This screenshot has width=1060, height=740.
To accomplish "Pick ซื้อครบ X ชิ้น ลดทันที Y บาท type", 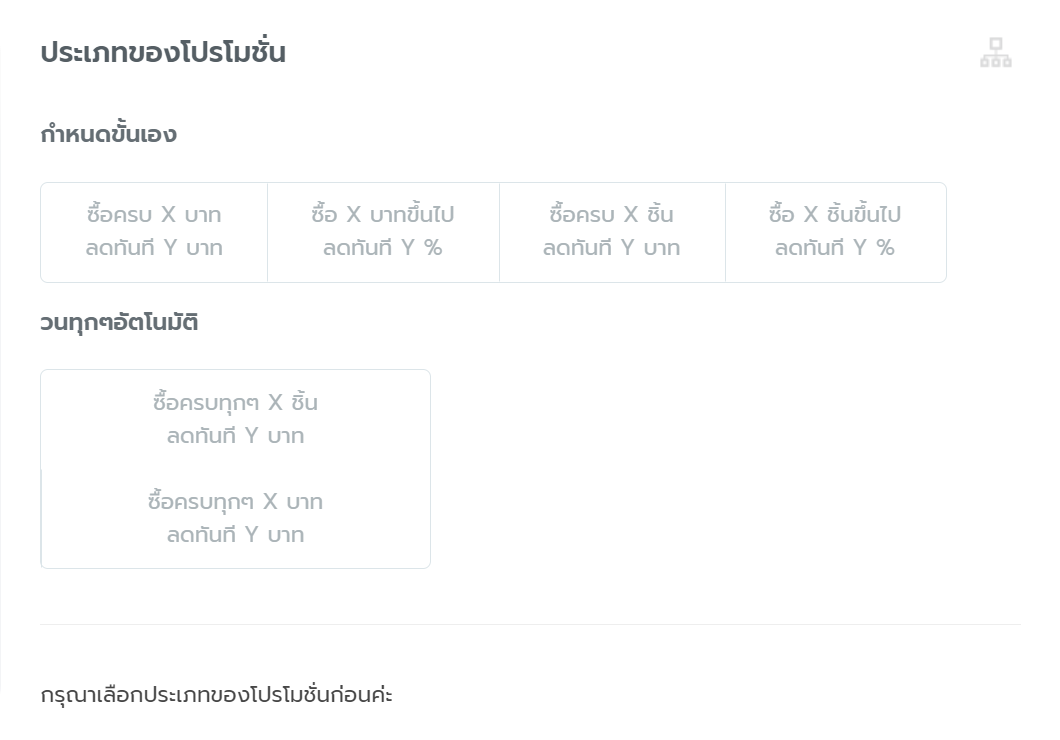I will click(612, 232).
